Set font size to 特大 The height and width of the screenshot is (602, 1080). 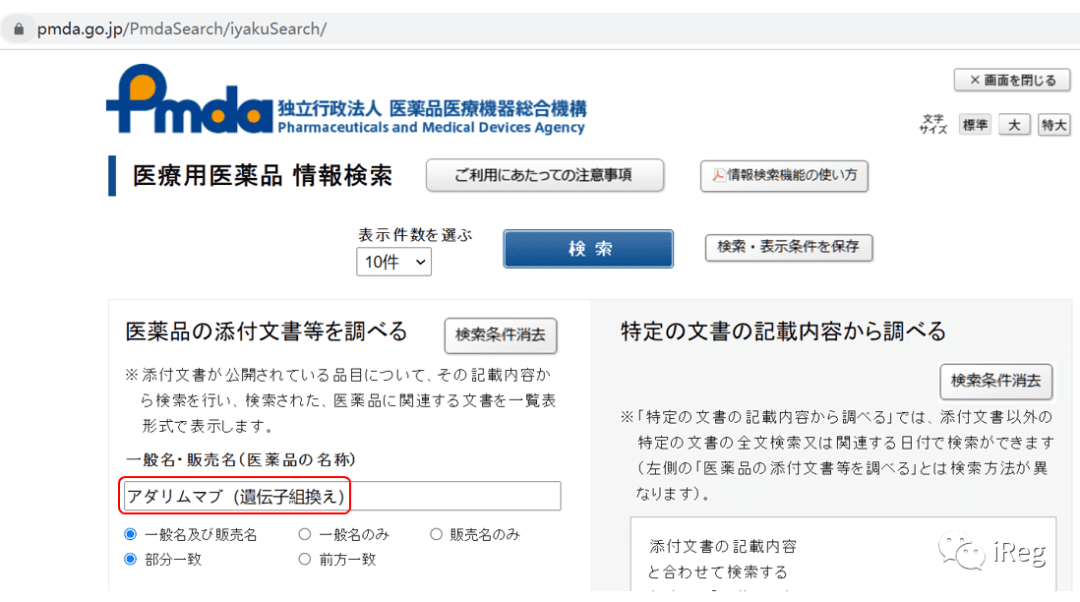click(1054, 125)
